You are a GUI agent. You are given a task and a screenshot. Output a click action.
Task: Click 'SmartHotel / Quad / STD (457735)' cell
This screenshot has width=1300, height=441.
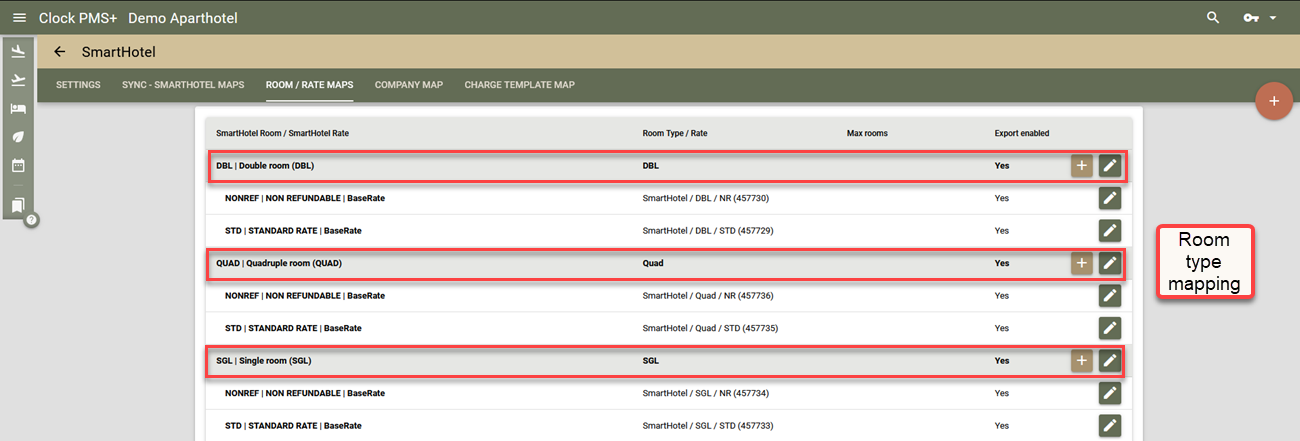[x=709, y=328]
